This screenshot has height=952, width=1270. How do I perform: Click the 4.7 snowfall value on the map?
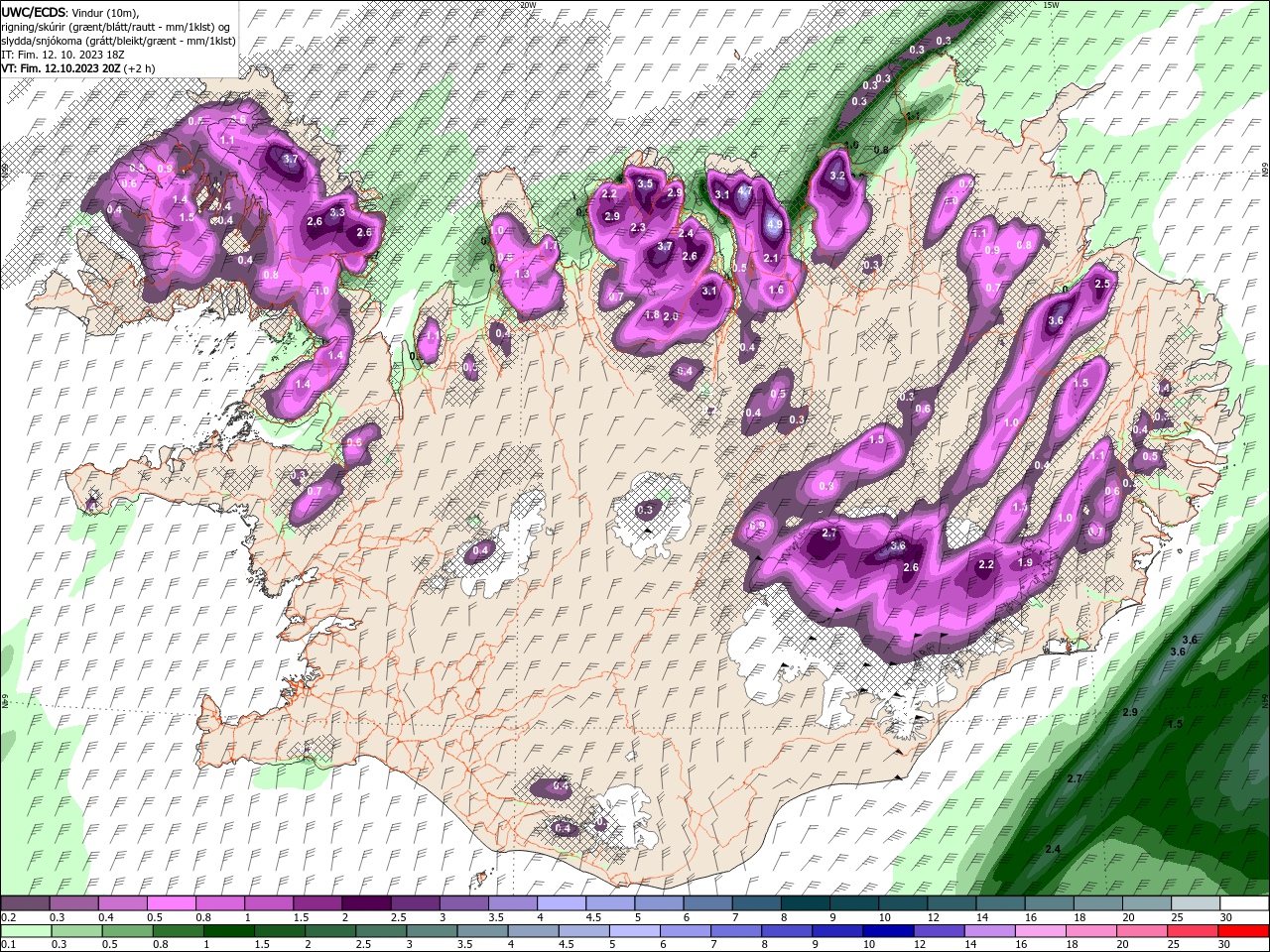point(746,191)
